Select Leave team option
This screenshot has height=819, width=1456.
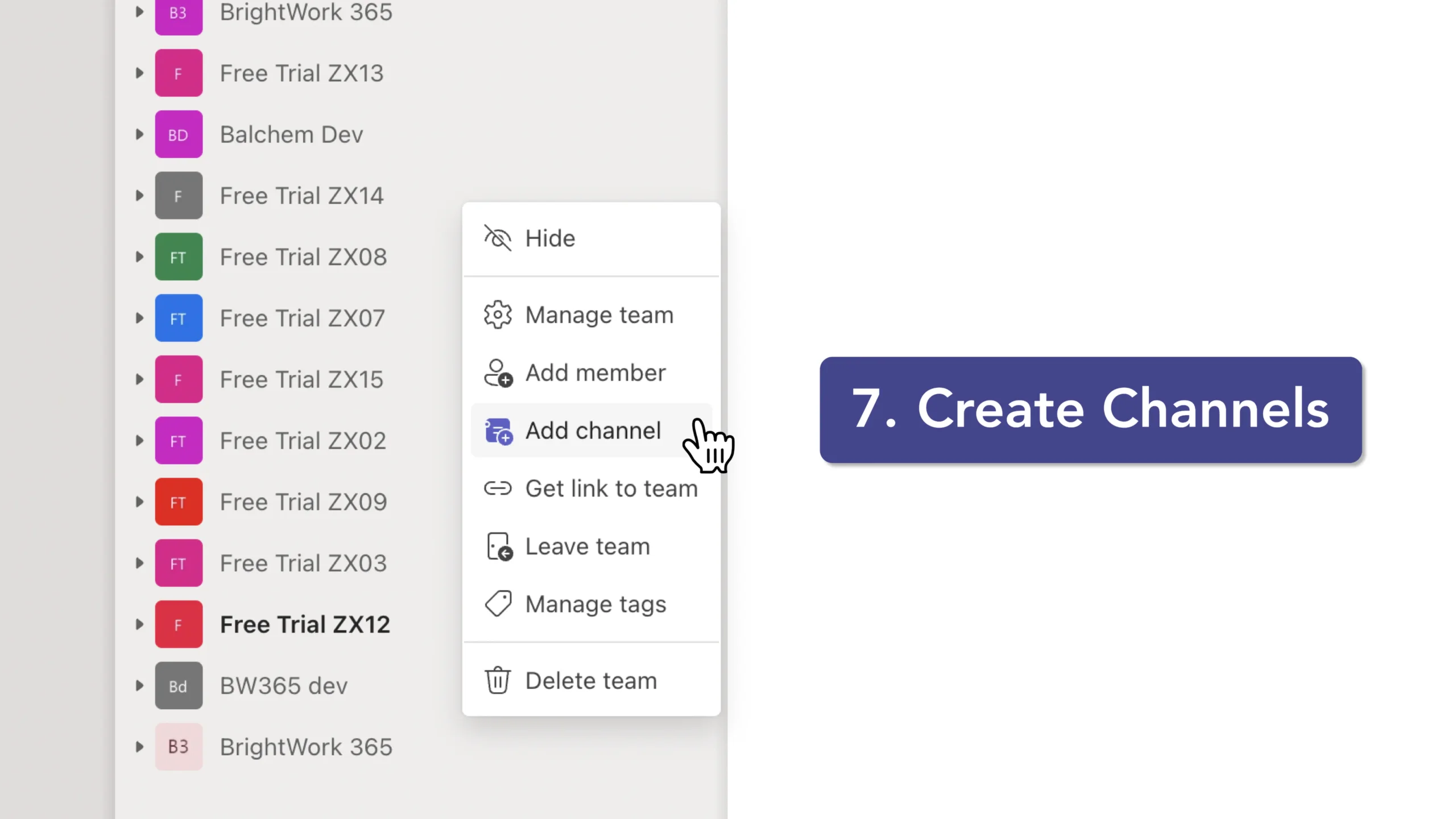(x=587, y=547)
